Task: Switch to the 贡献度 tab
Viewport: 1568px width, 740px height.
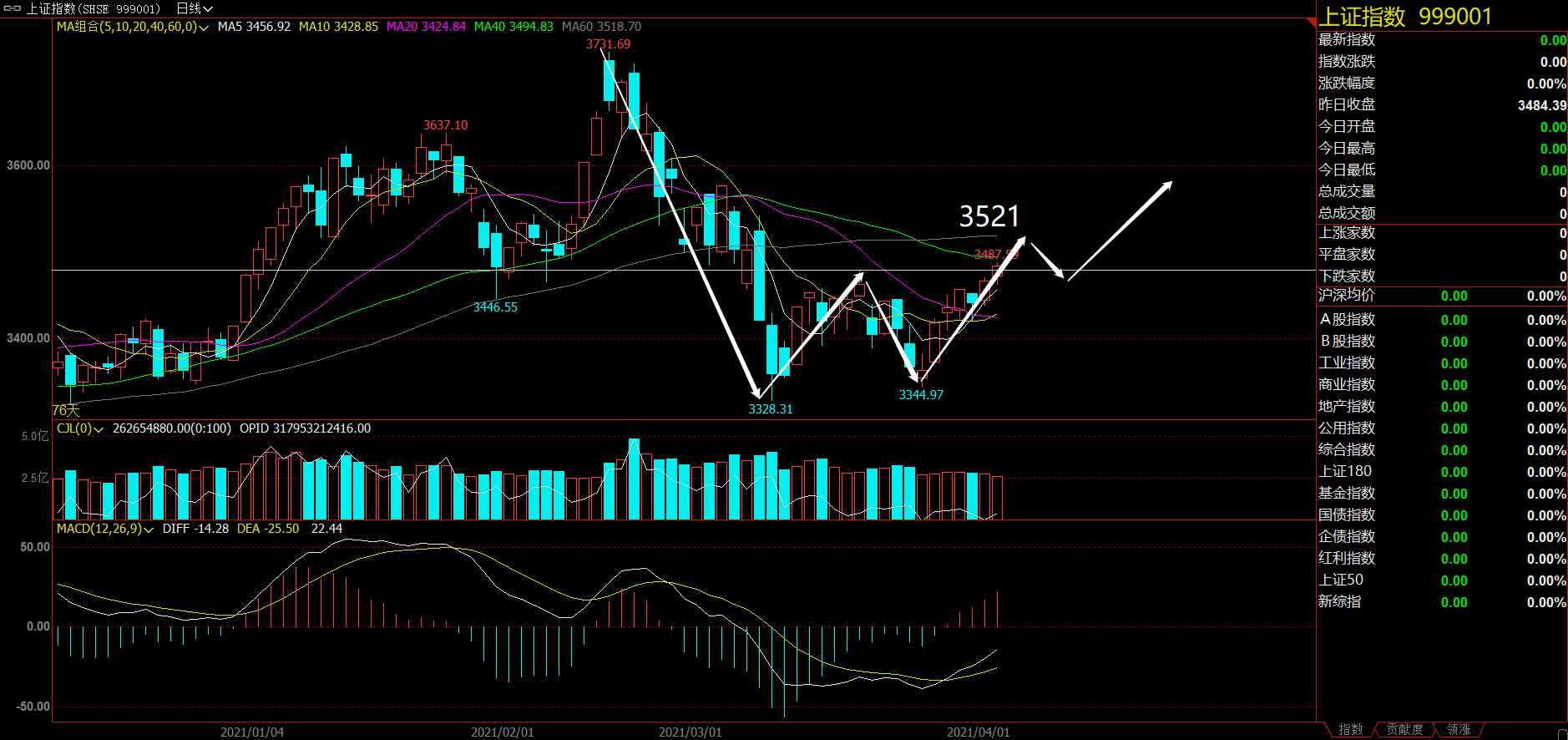Action: 1404,730
